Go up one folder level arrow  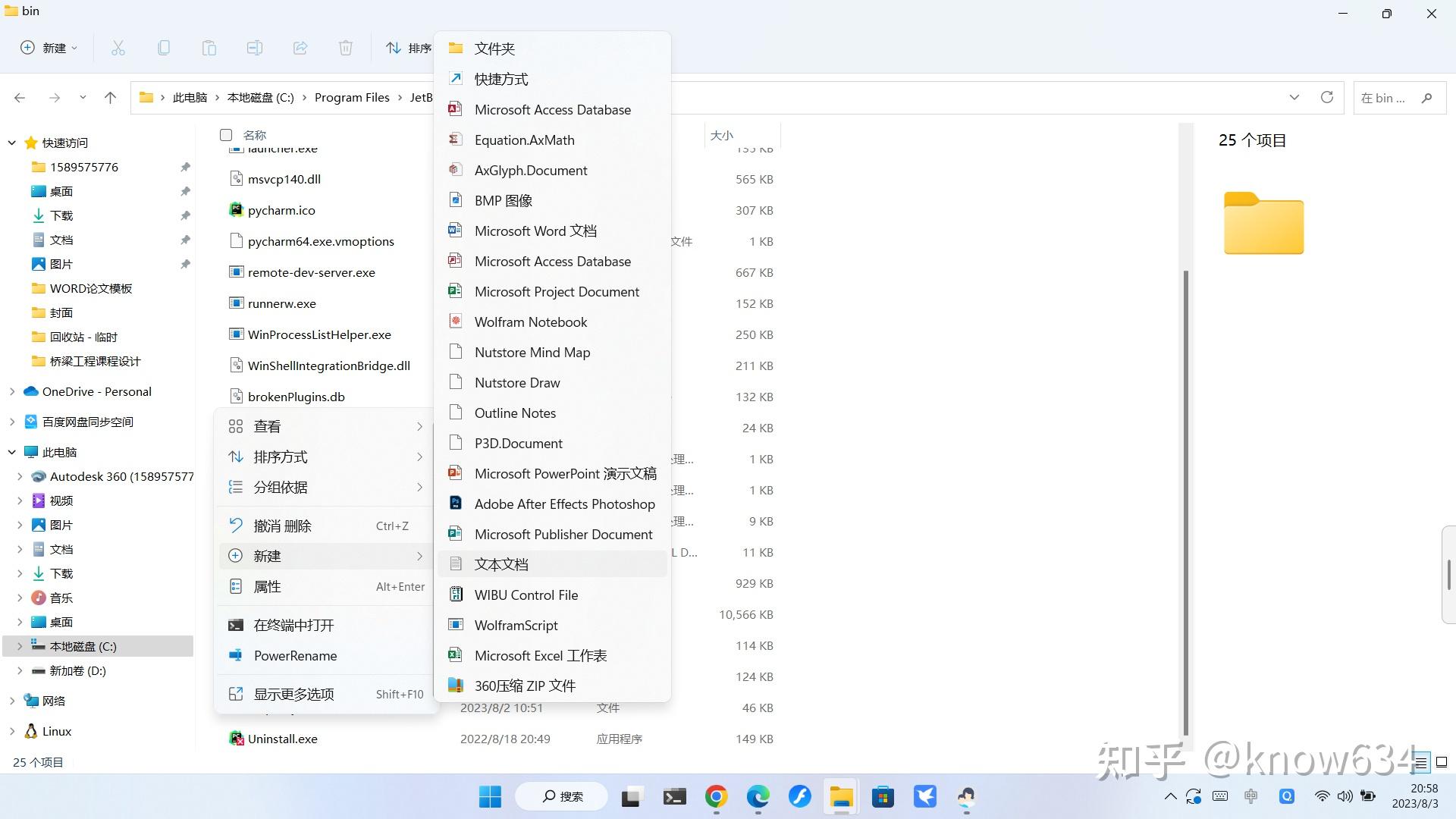111,98
